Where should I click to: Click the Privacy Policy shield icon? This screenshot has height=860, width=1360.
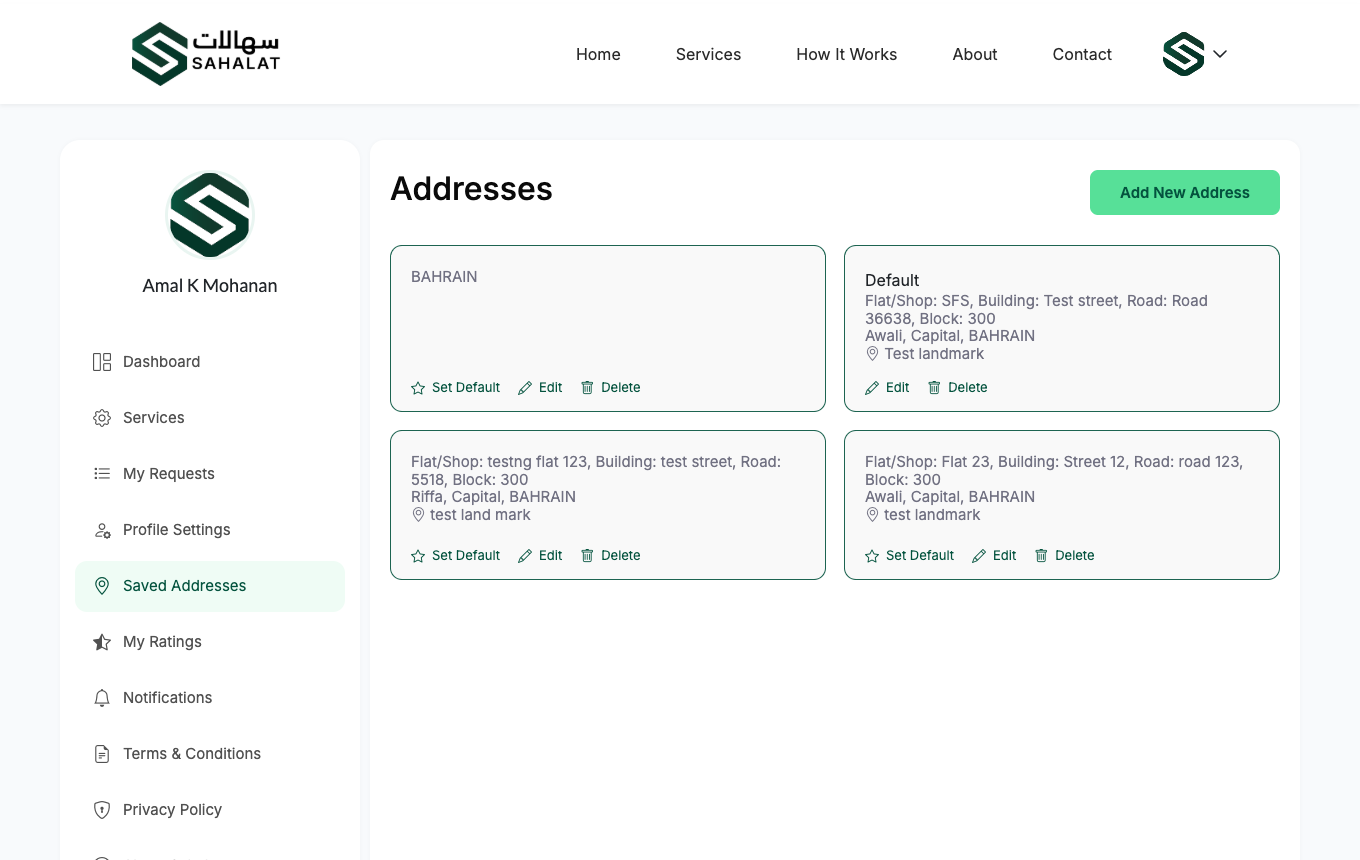[x=102, y=810]
